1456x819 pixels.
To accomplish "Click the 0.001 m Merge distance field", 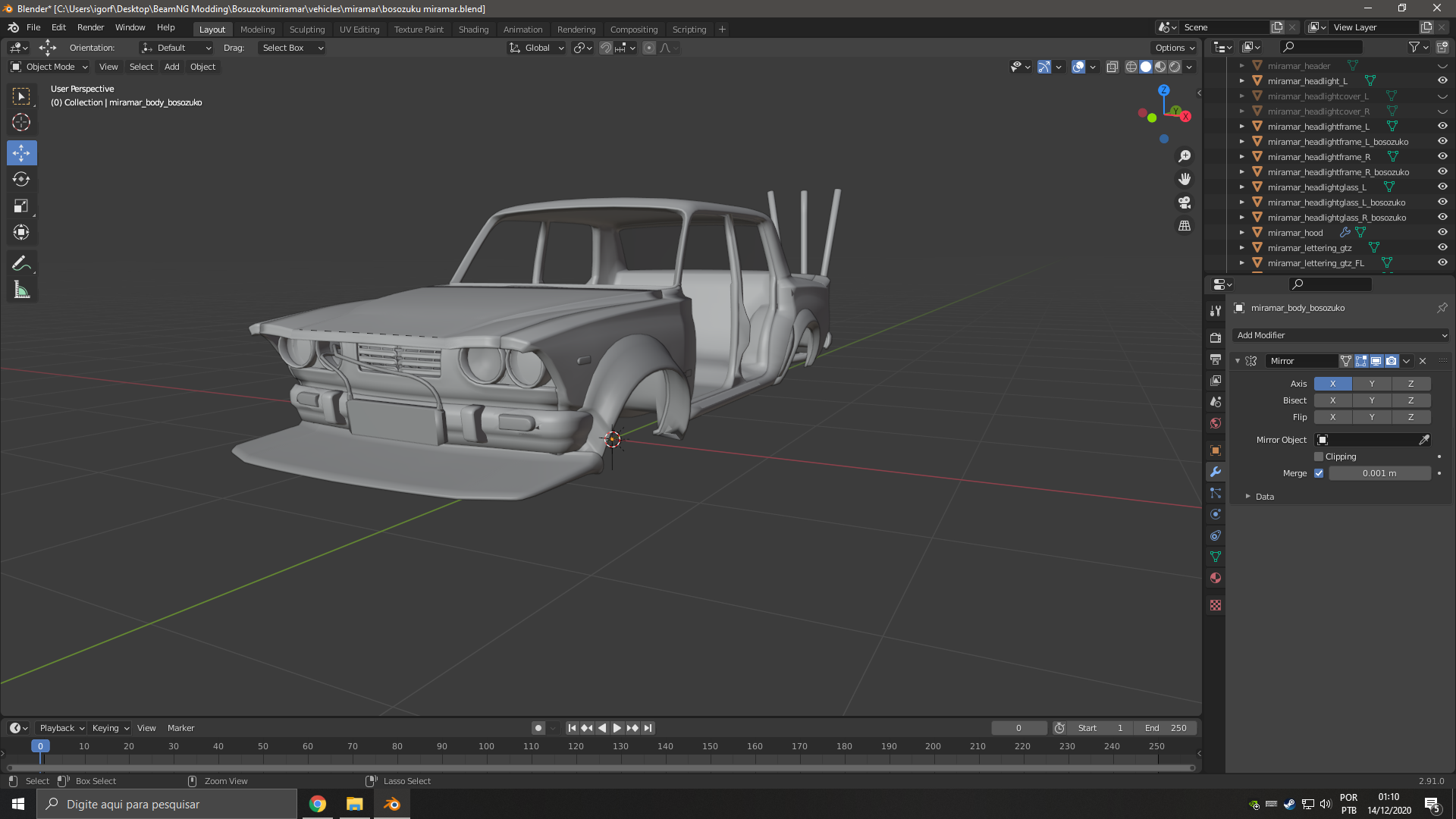I will pos(1379,473).
